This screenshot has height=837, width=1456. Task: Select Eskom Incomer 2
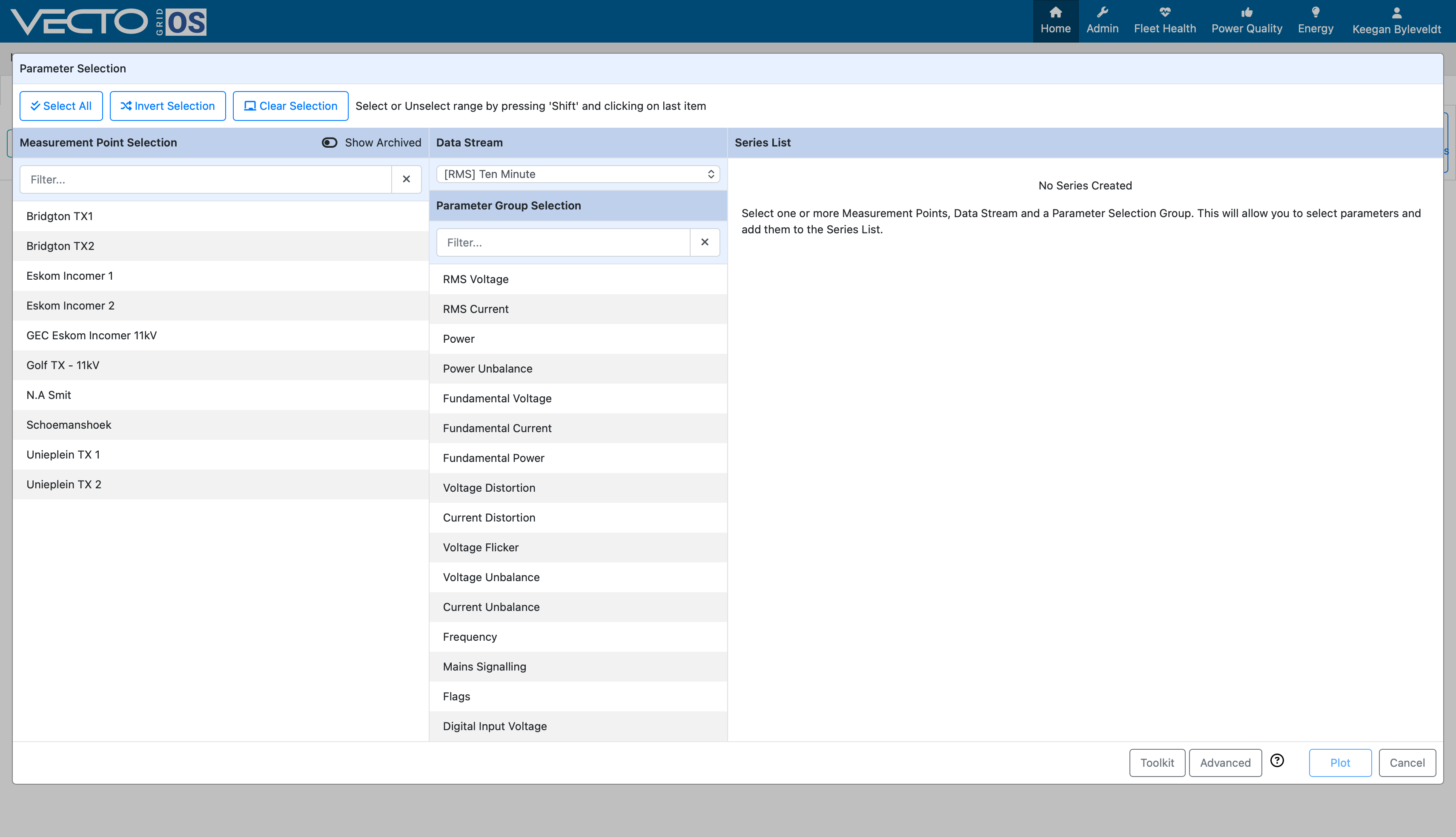(x=221, y=306)
